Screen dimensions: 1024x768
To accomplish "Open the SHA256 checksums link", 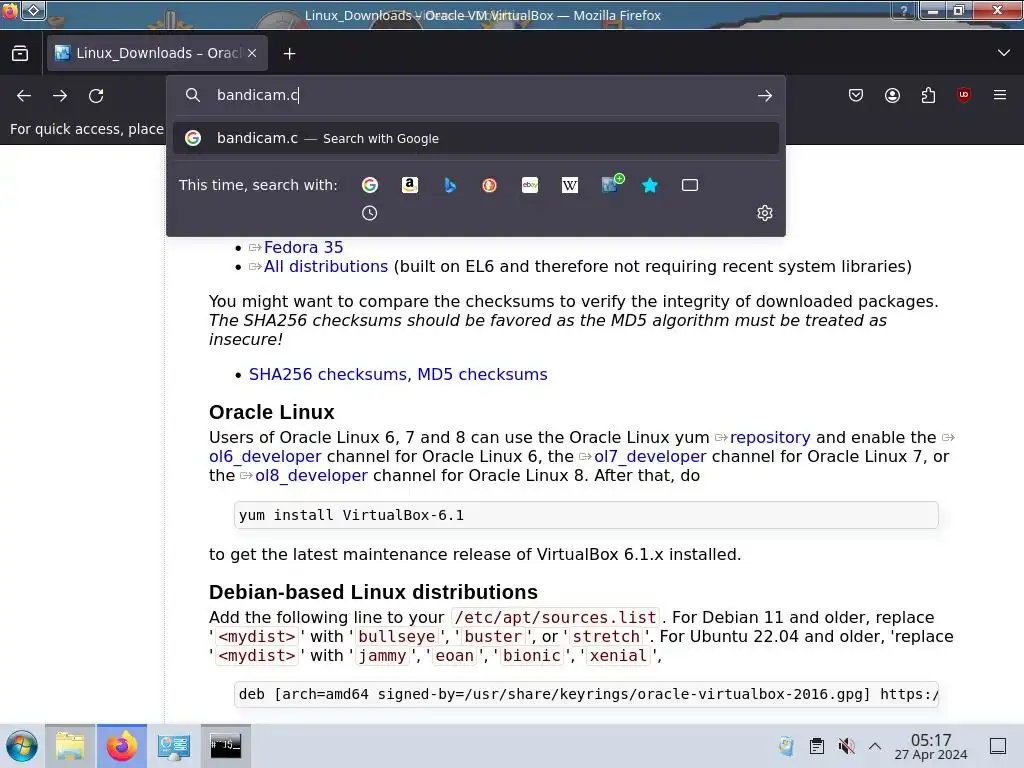I will [x=328, y=374].
